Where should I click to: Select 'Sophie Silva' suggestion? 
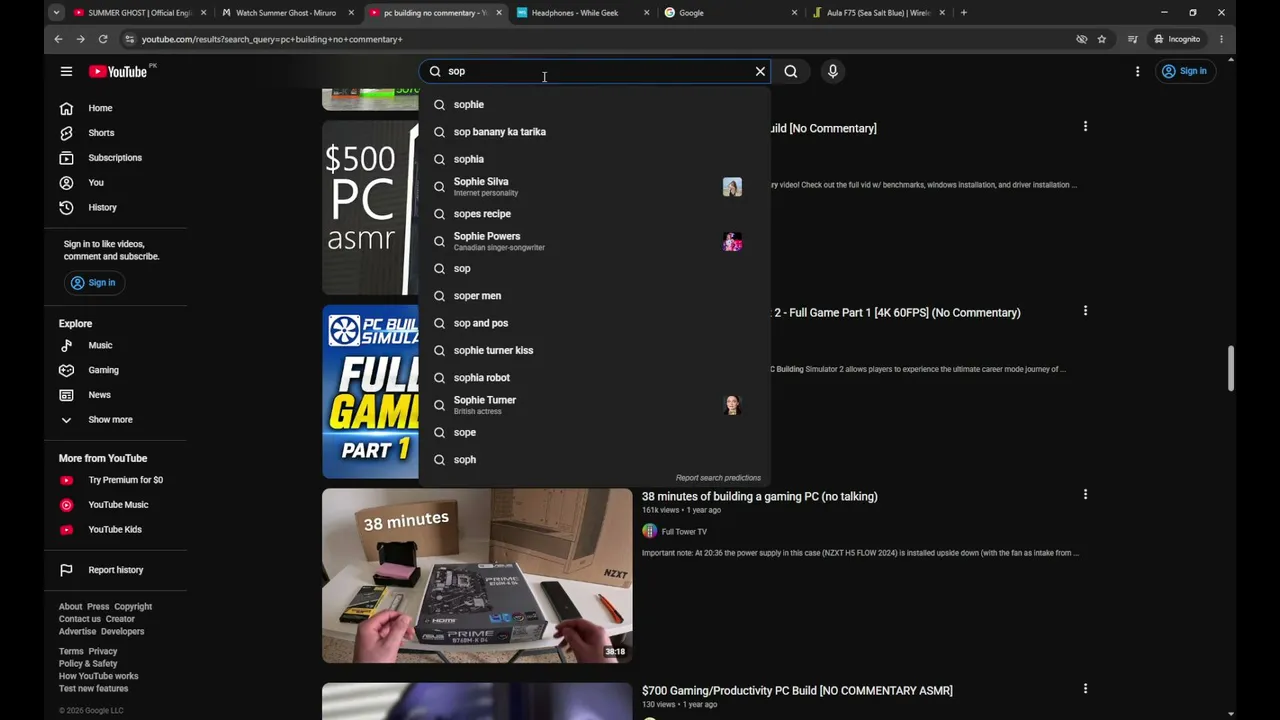click(x=595, y=187)
